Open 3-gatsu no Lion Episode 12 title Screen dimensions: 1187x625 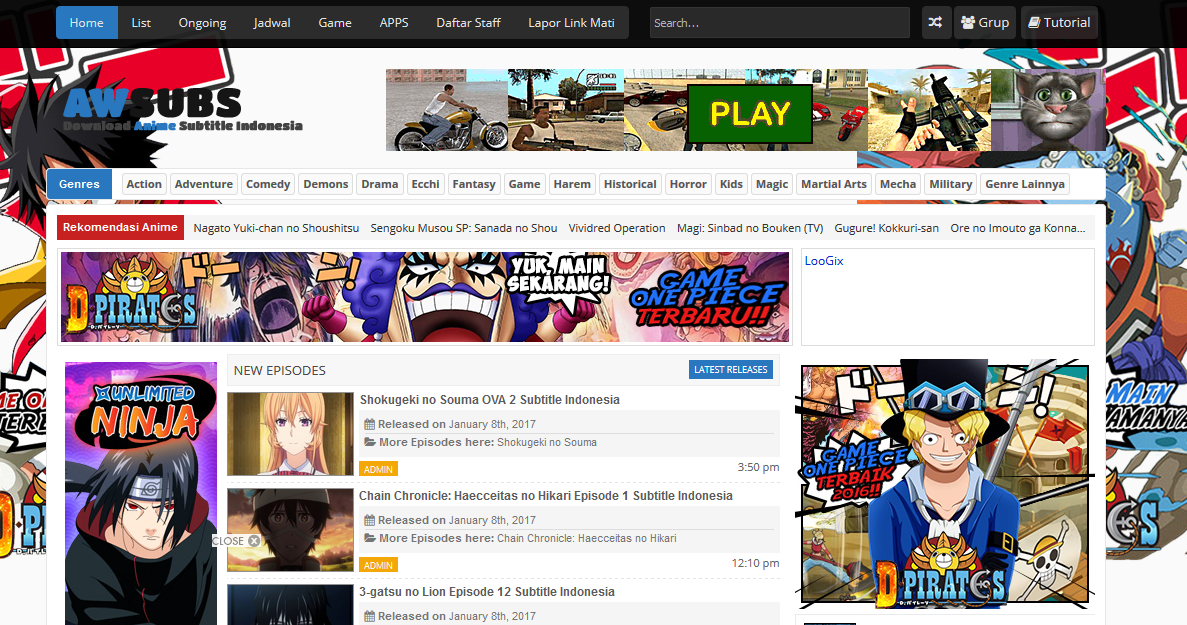tap(487, 592)
